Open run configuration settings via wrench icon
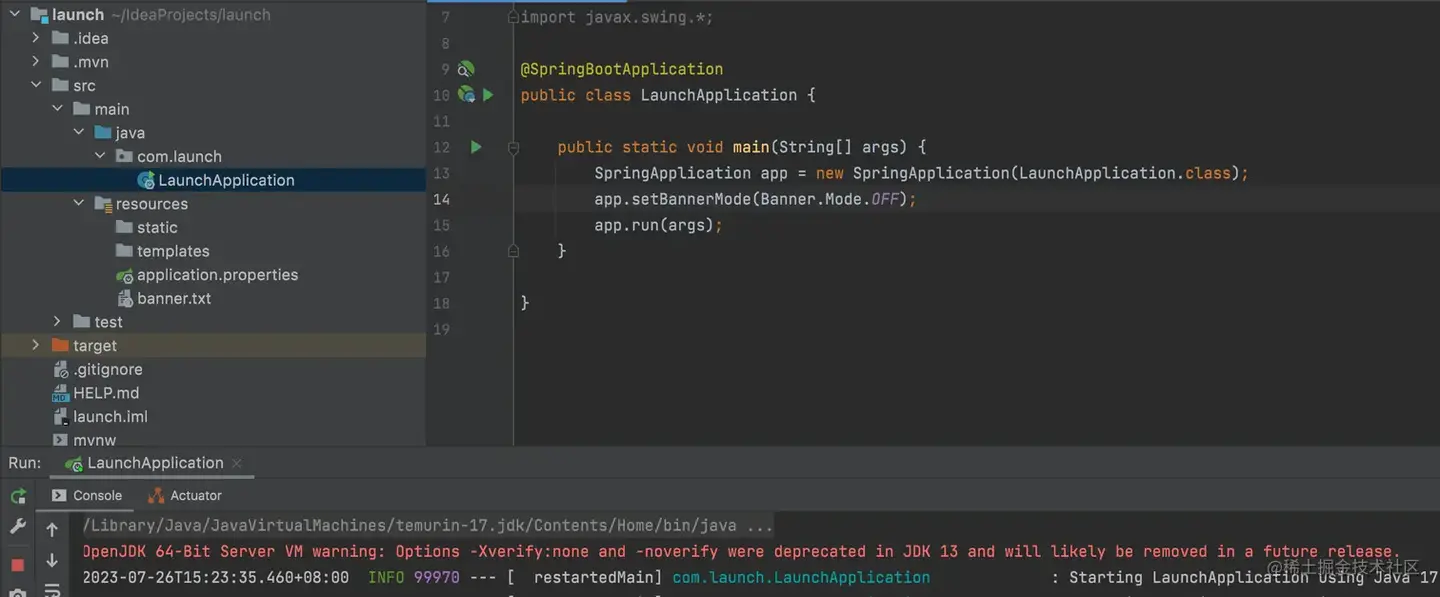Screen dimensions: 1440x597 (17, 525)
